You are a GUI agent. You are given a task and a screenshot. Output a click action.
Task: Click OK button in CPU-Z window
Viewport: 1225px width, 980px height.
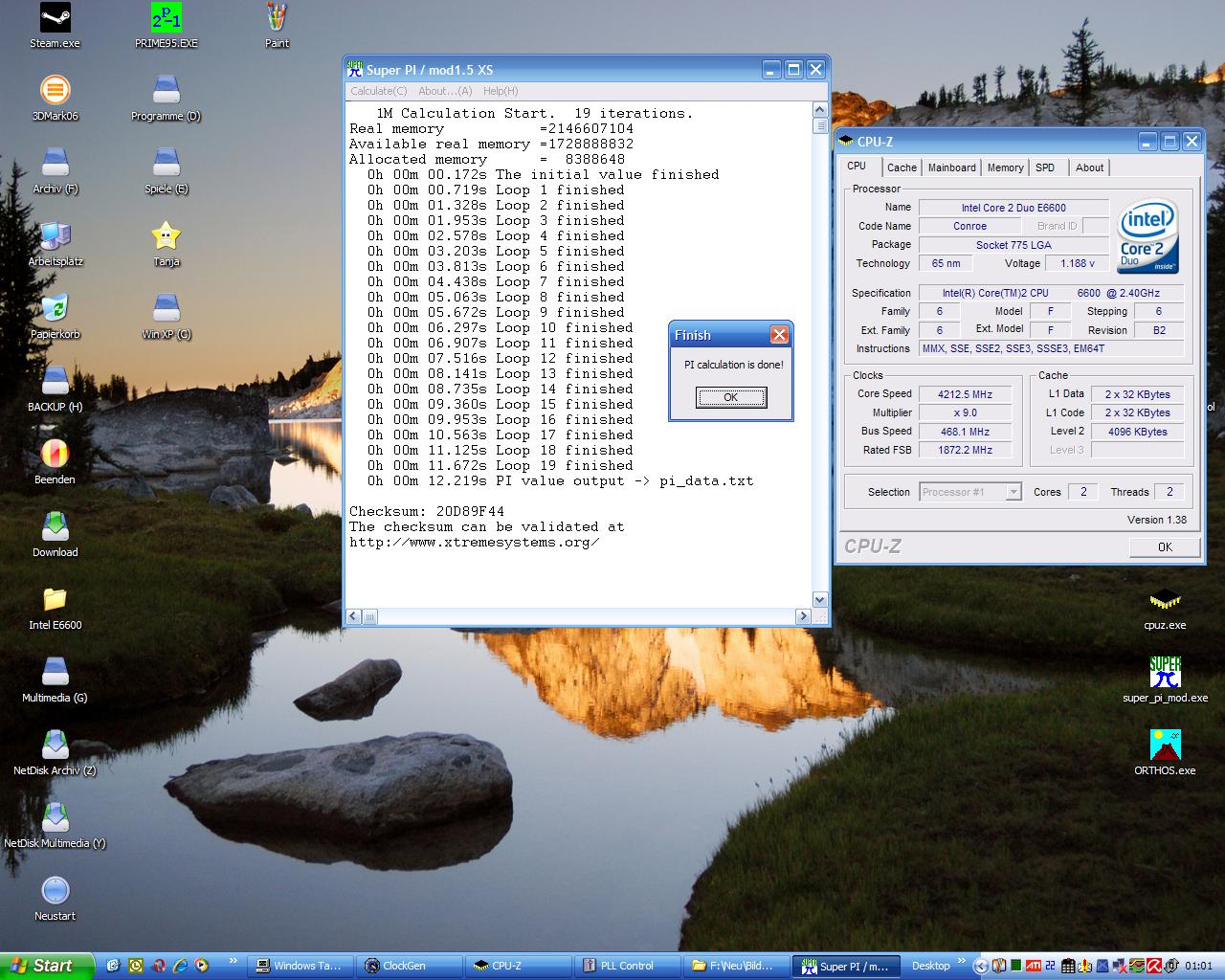(1165, 547)
